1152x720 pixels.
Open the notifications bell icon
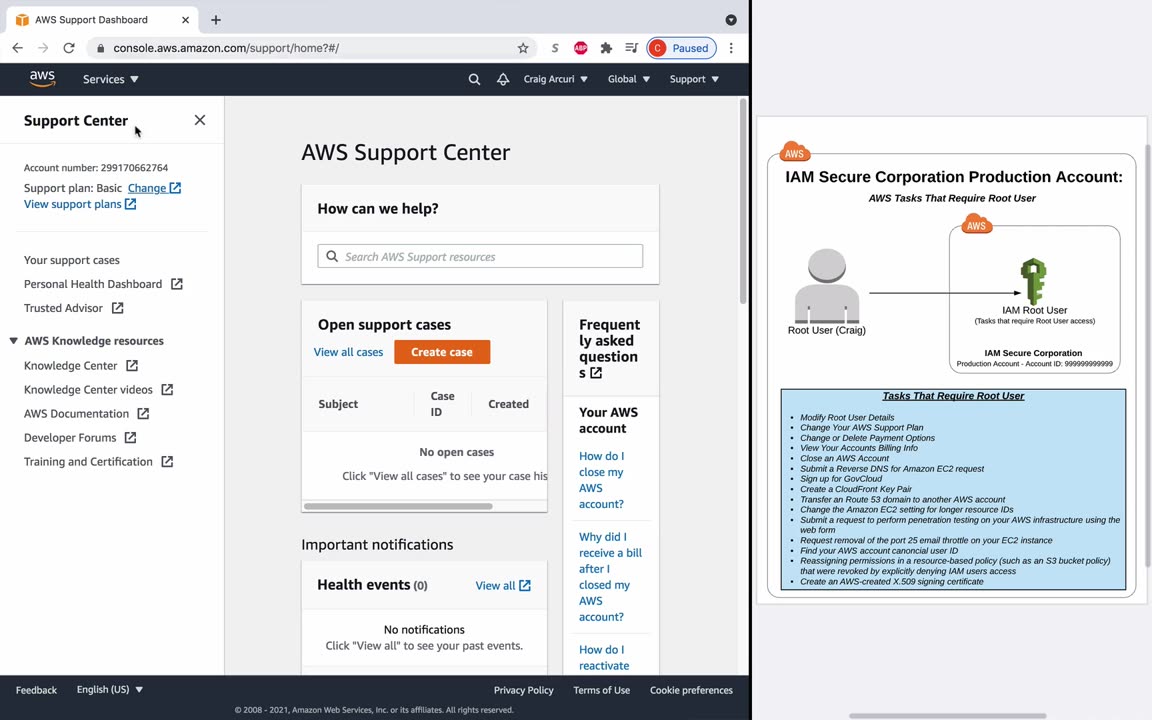click(x=503, y=79)
